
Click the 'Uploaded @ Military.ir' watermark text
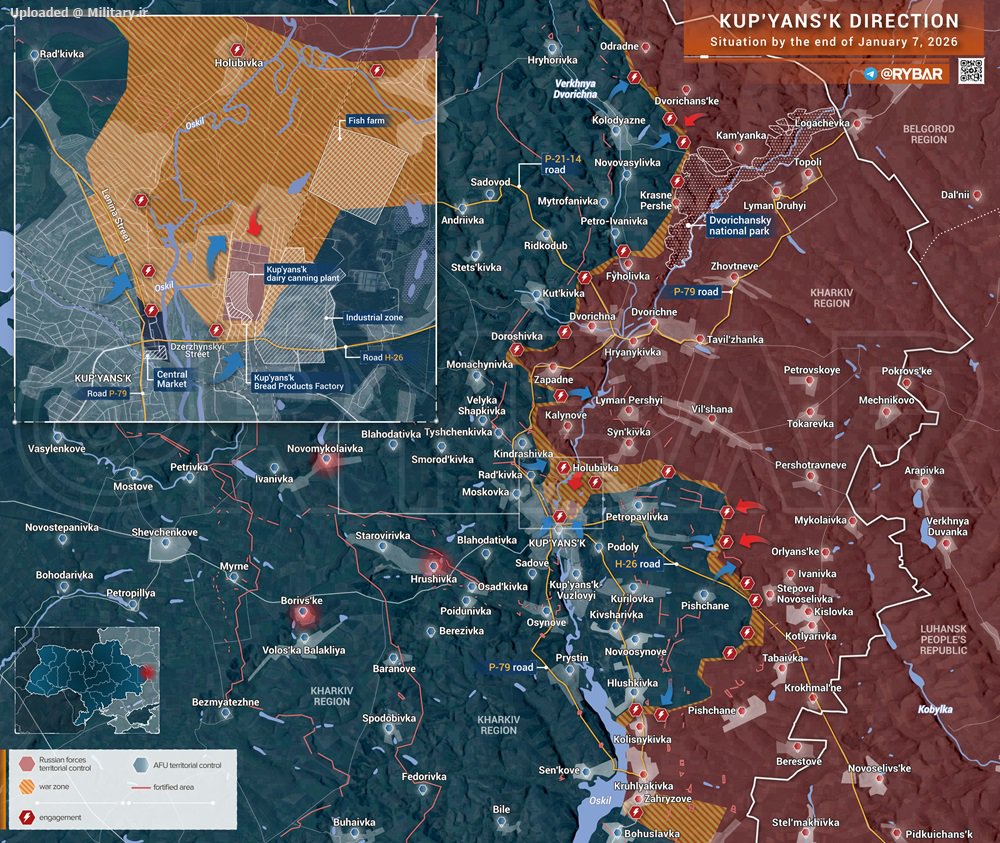click(79, 12)
